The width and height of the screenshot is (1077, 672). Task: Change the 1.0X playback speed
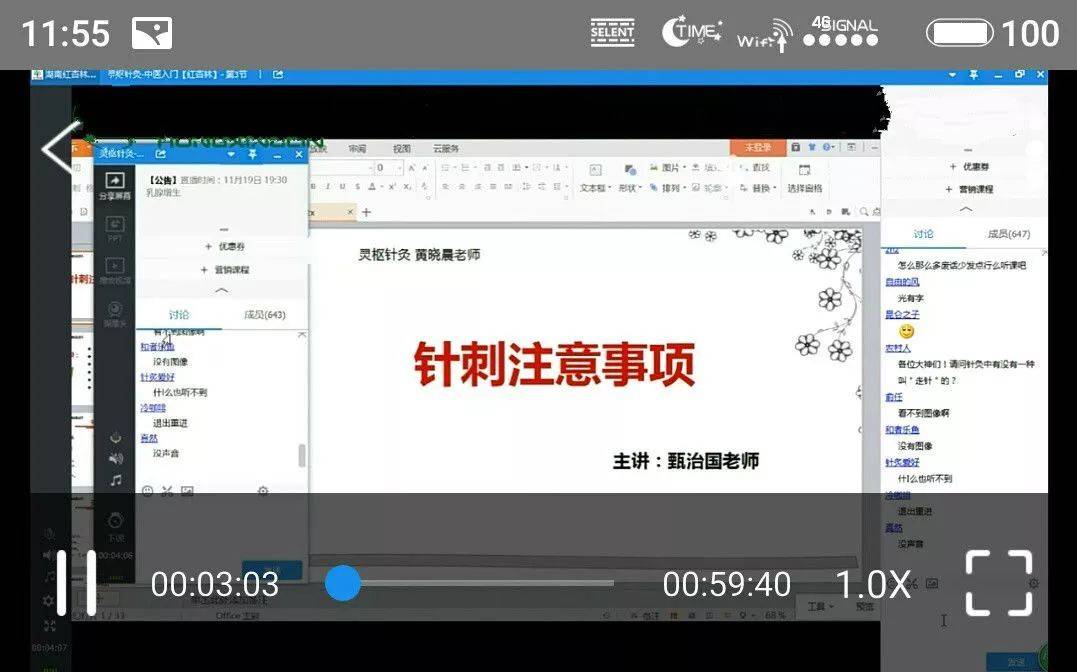873,585
